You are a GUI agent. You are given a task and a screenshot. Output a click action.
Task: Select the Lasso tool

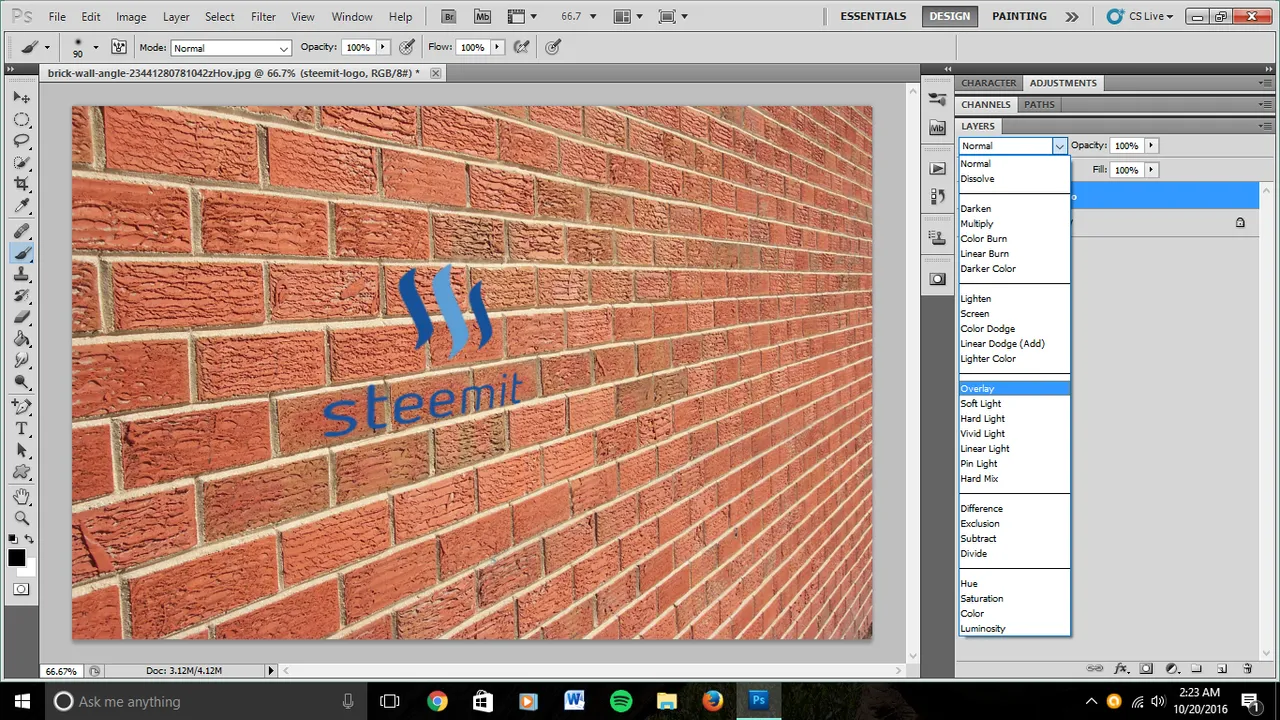coord(22,141)
